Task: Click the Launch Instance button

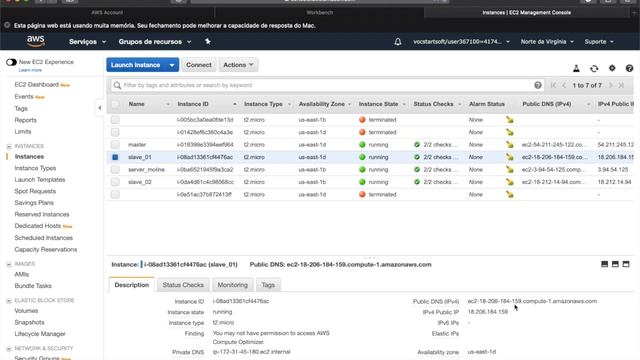Action: (136, 65)
